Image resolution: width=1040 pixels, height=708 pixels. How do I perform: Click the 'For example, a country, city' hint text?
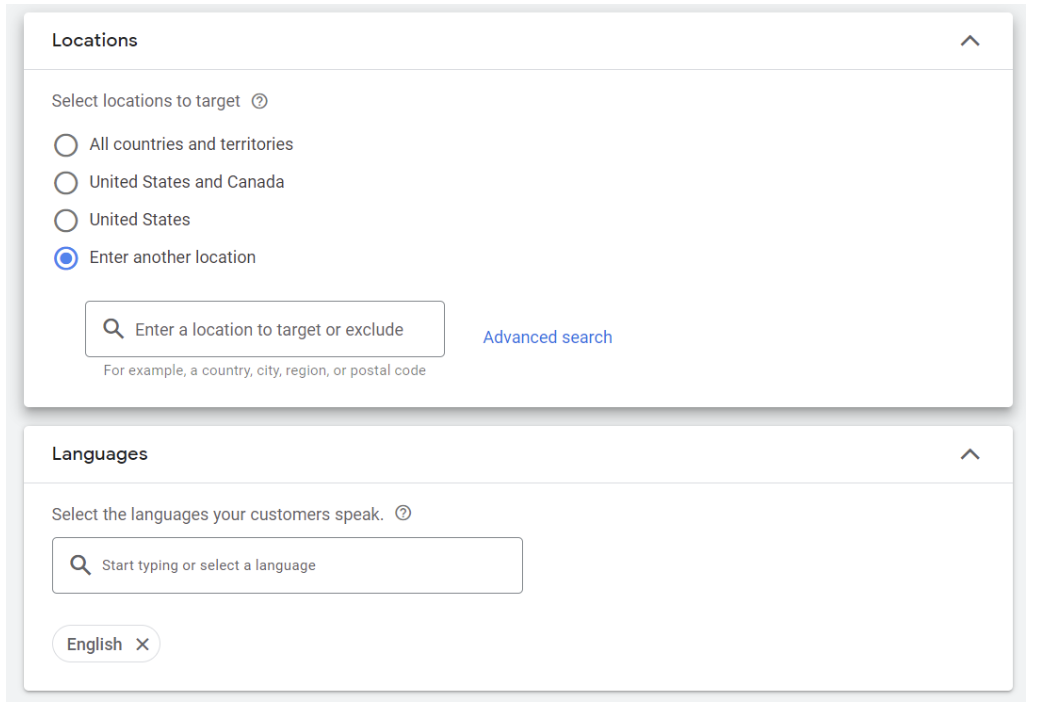click(265, 370)
